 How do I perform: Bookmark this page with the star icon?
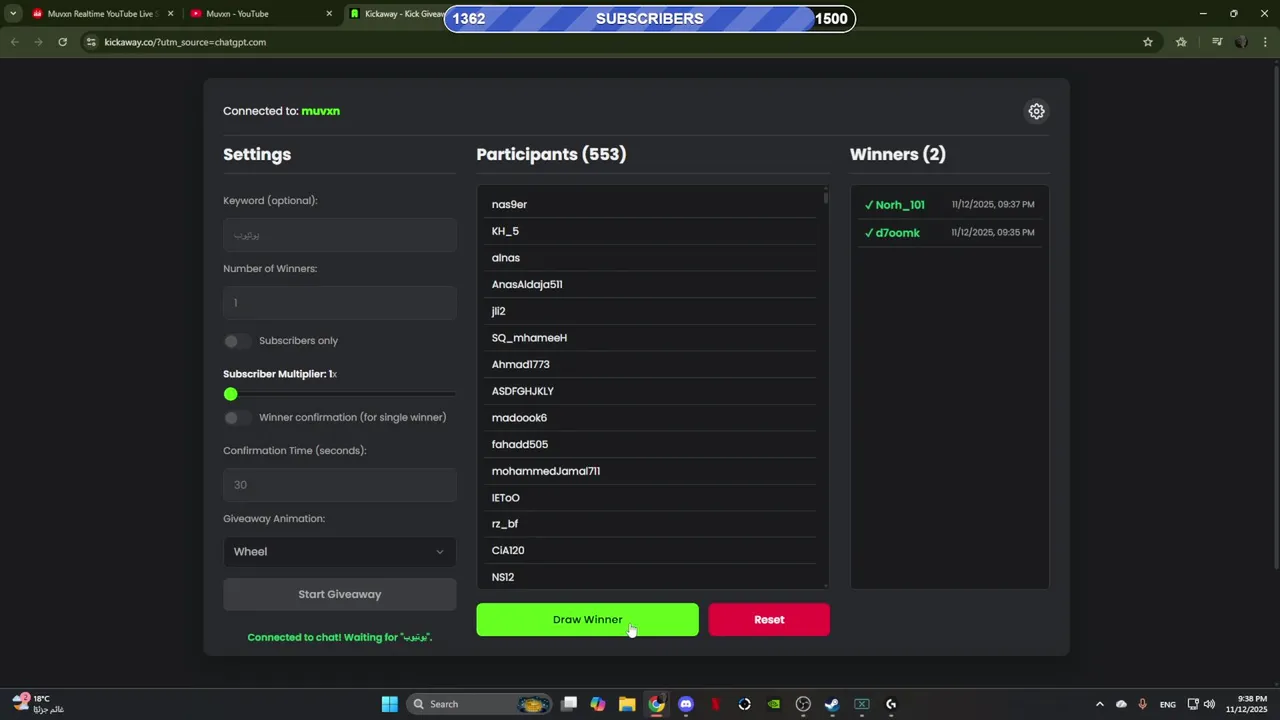1148,42
